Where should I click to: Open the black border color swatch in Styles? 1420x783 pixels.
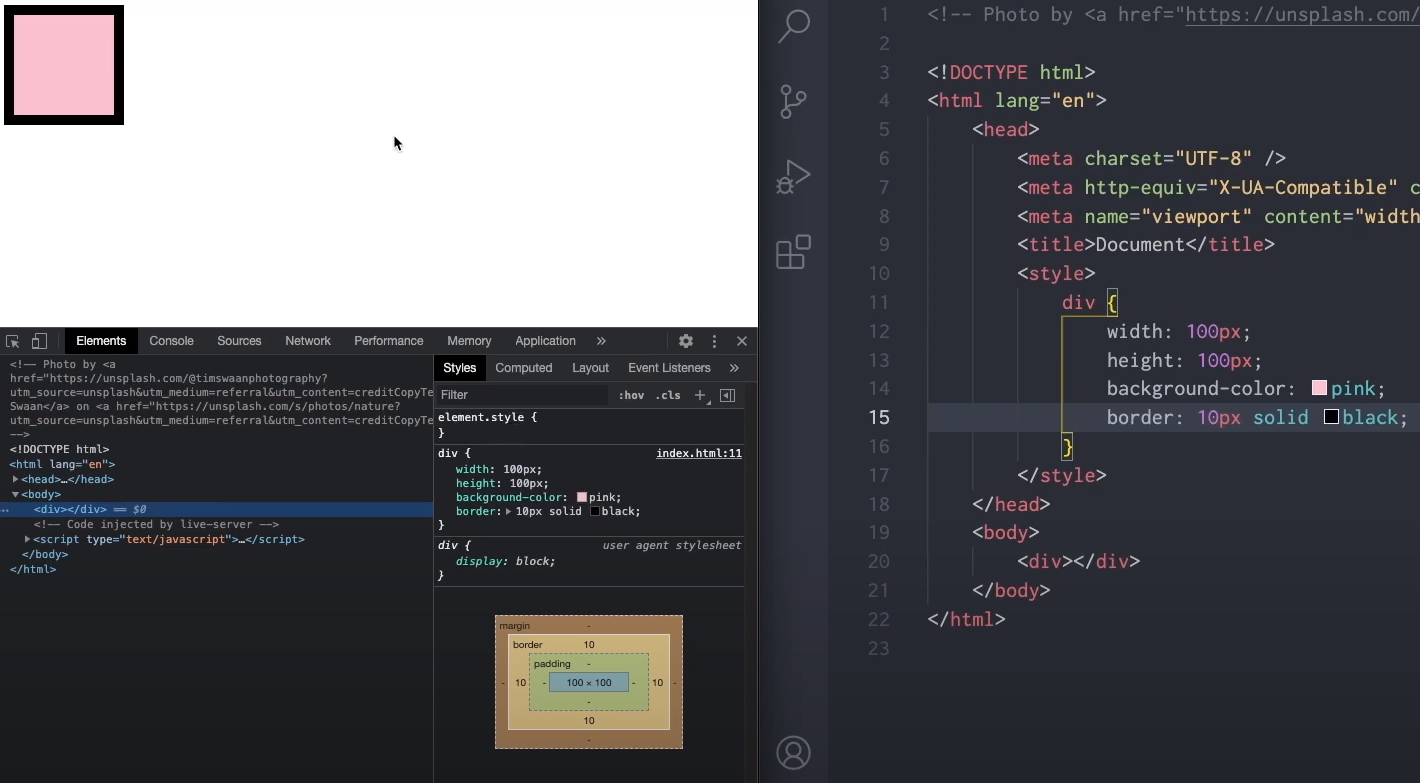click(x=595, y=511)
